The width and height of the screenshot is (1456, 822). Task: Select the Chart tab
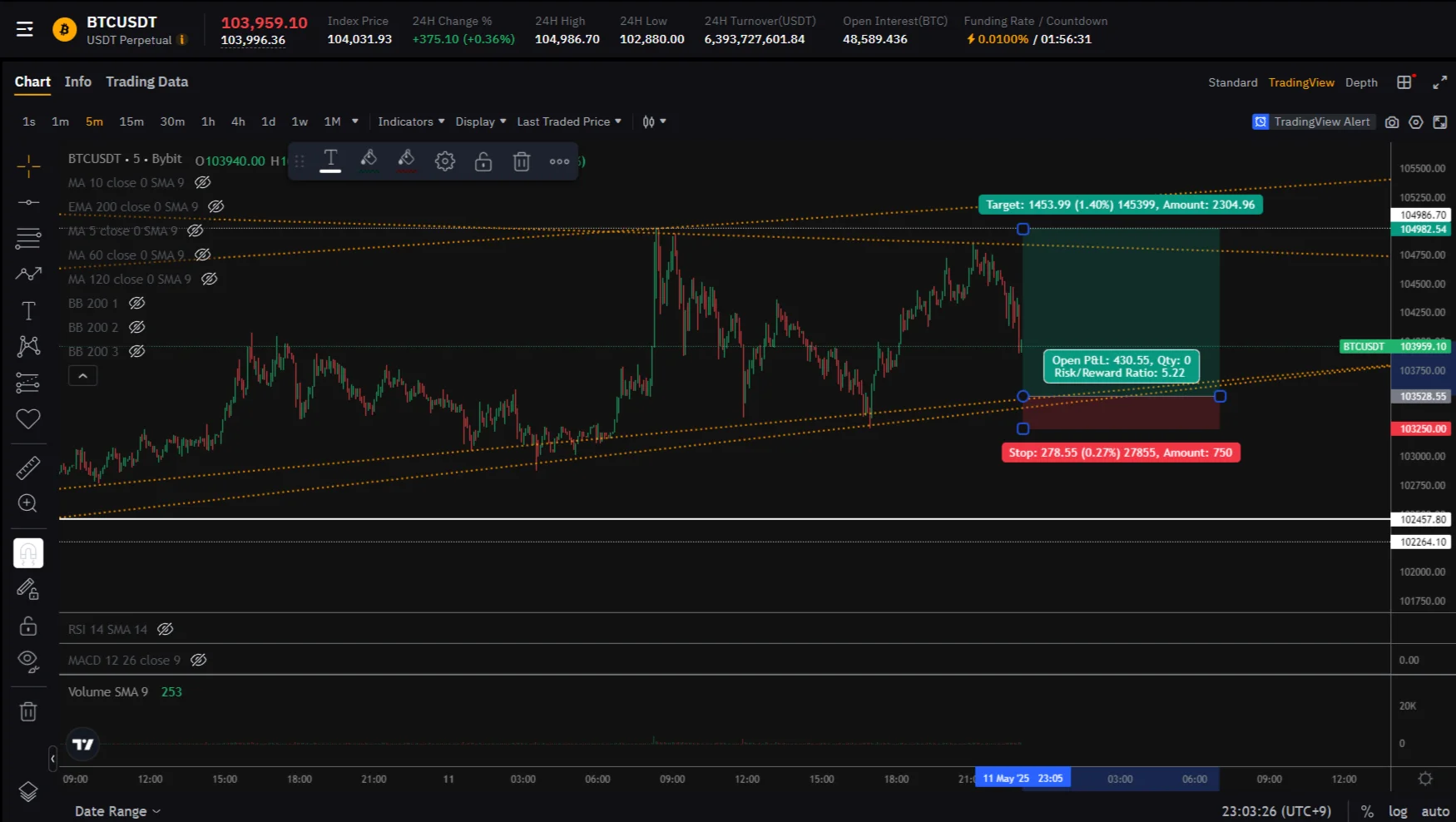(x=32, y=82)
